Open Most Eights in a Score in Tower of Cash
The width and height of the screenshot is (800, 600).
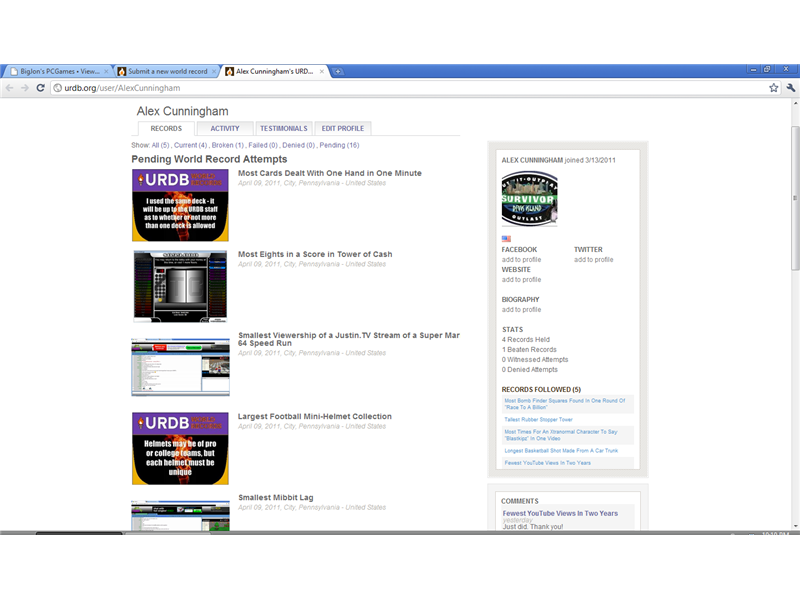(x=315, y=254)
